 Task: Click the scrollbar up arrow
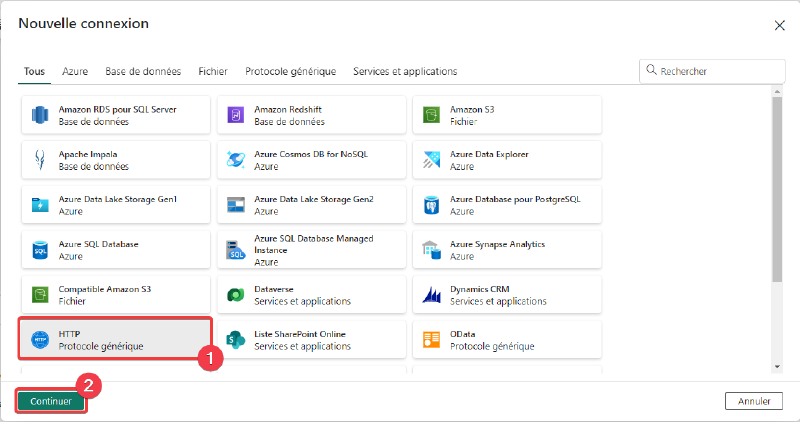pos(777,91)
